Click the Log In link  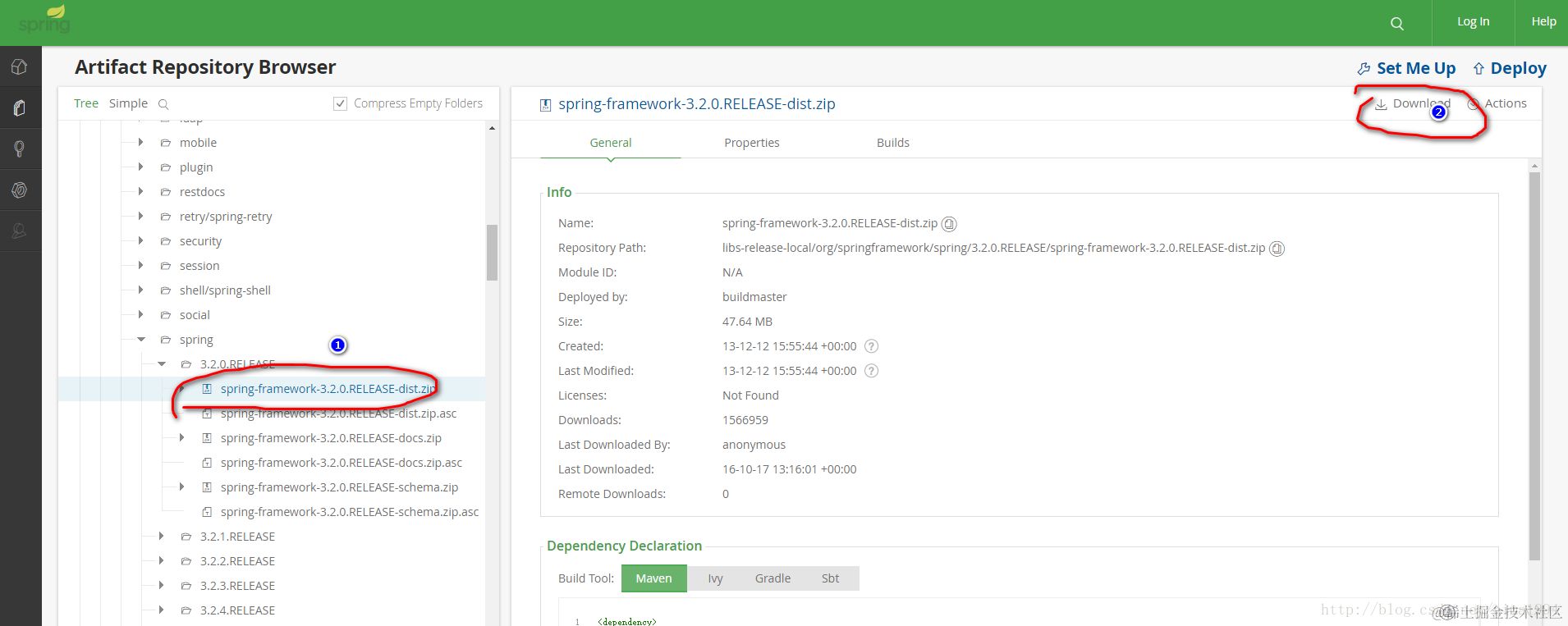click(1474, 22)
